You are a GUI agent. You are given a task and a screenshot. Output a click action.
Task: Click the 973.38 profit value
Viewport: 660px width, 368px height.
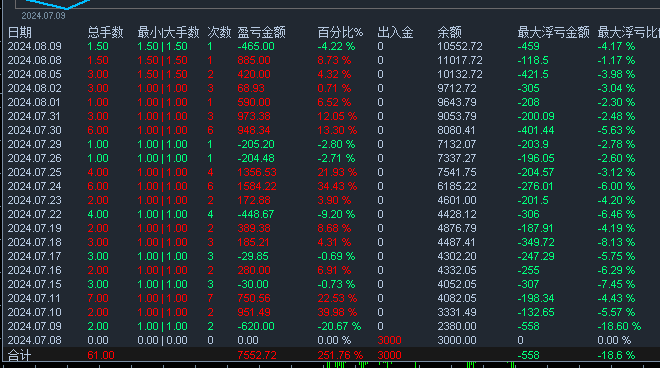(x=254, y=116)
